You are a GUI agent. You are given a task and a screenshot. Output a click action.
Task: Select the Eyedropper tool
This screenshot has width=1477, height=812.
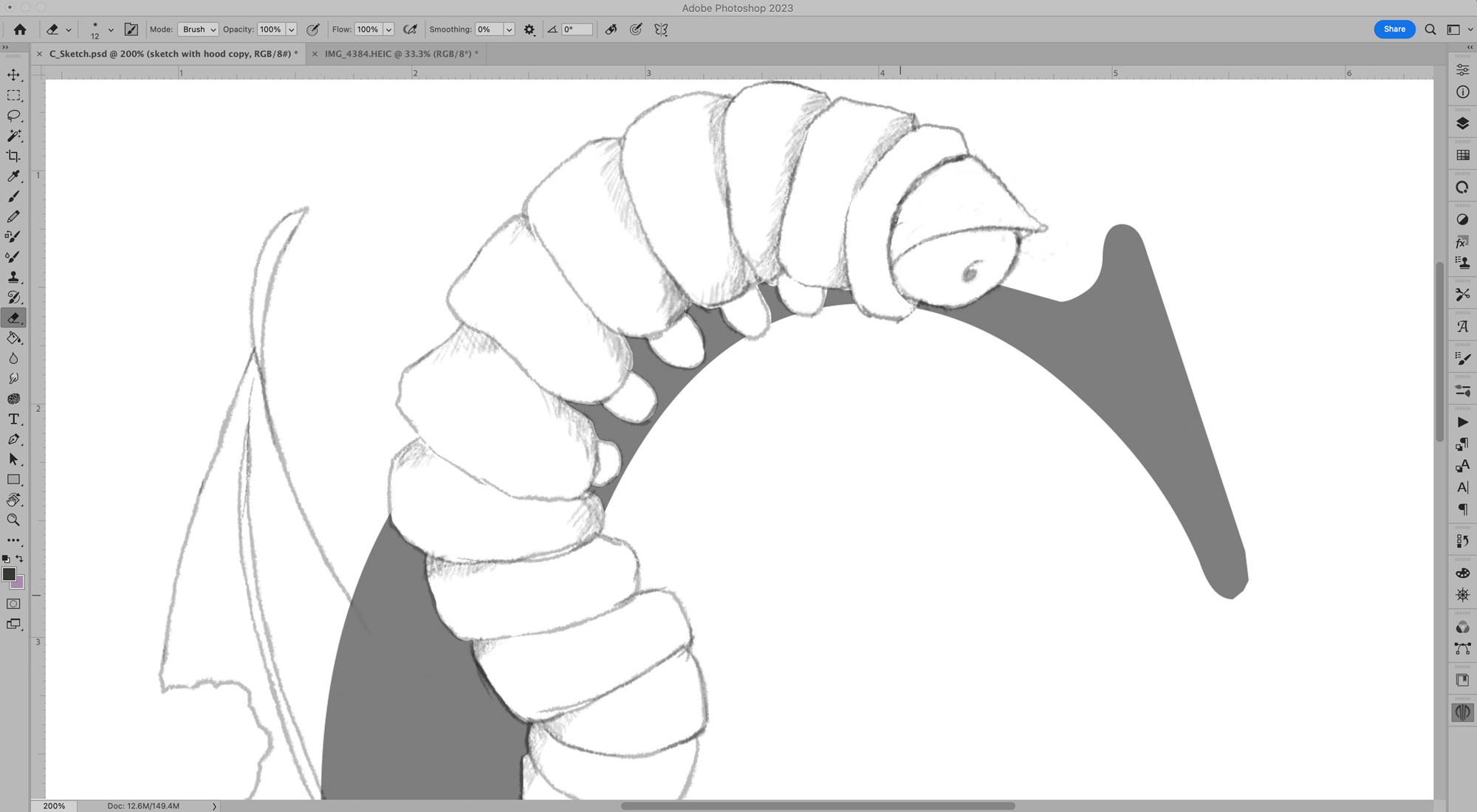[13, 176]
